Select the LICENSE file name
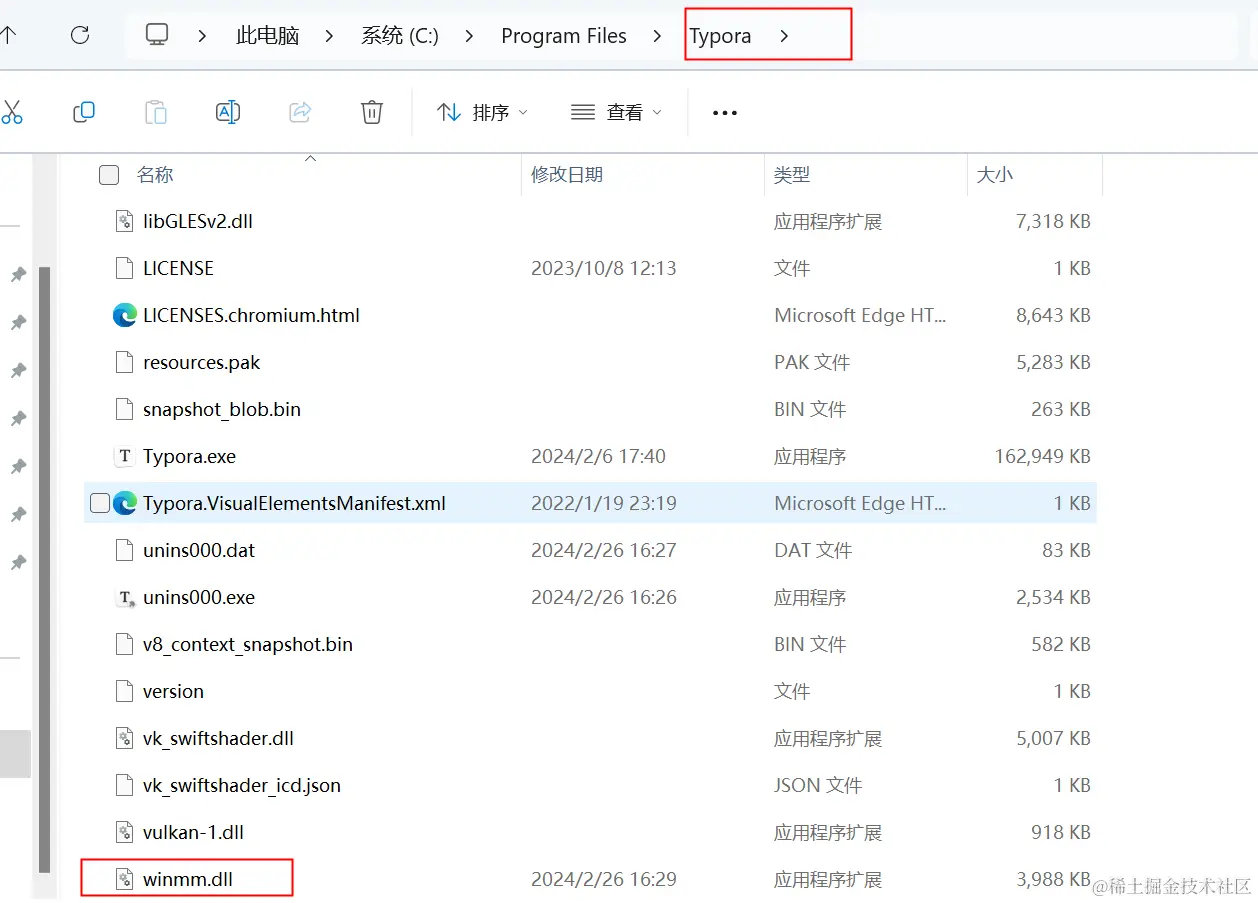The width and height of the screenshot is (1258, 903). [x=178, y=268]
